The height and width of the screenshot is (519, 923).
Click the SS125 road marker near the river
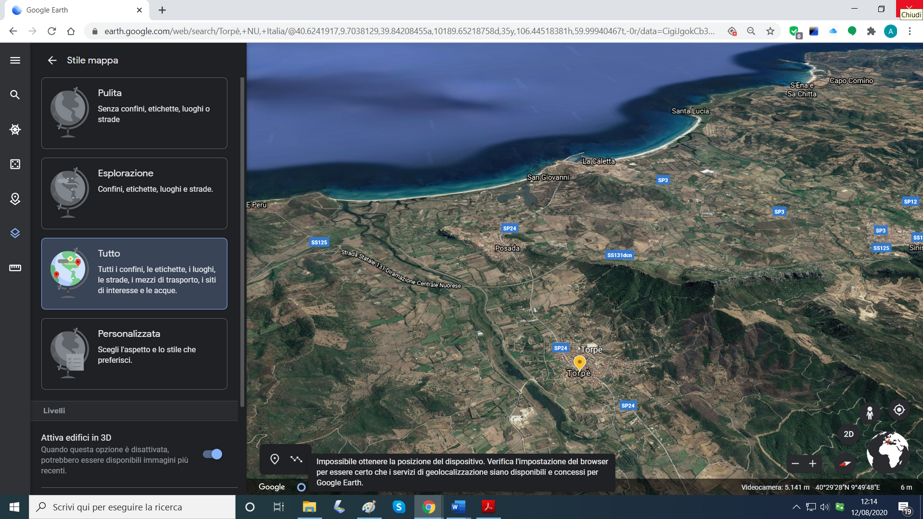[318, 242]
